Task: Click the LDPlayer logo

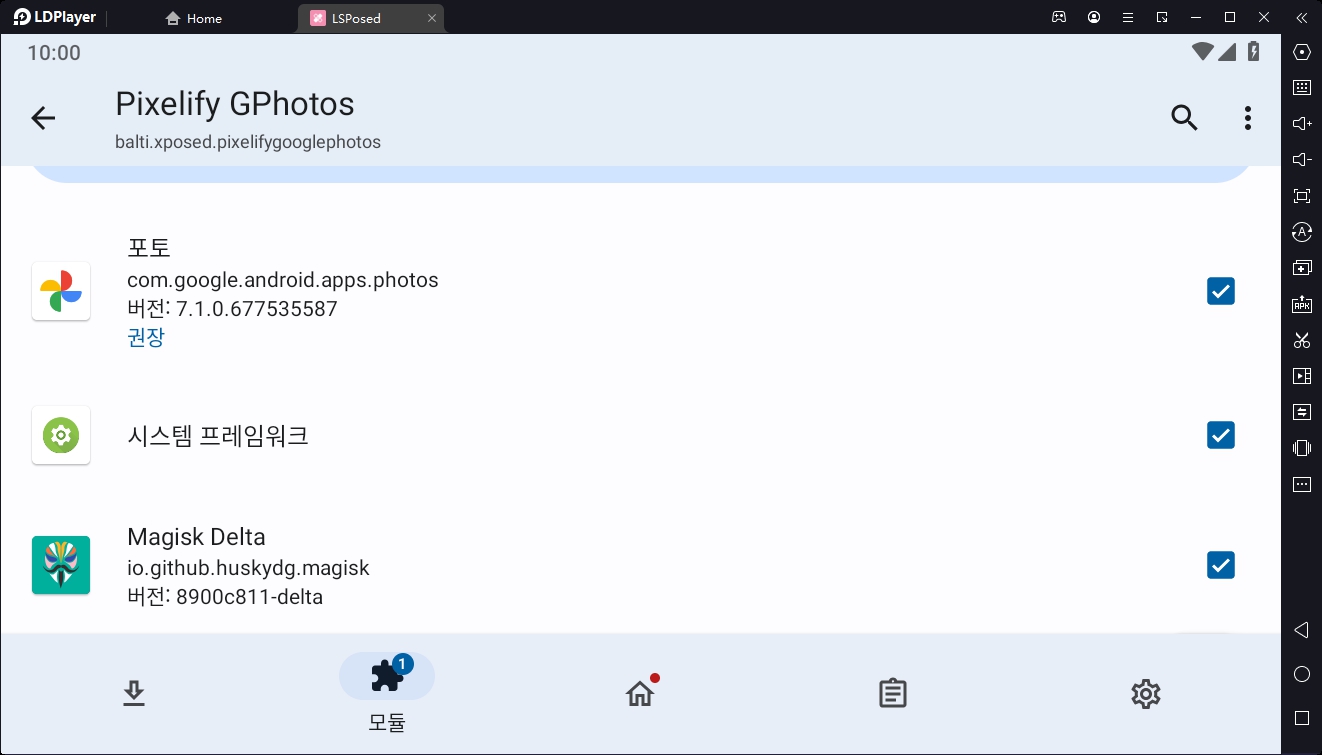Action: (55, 17)
